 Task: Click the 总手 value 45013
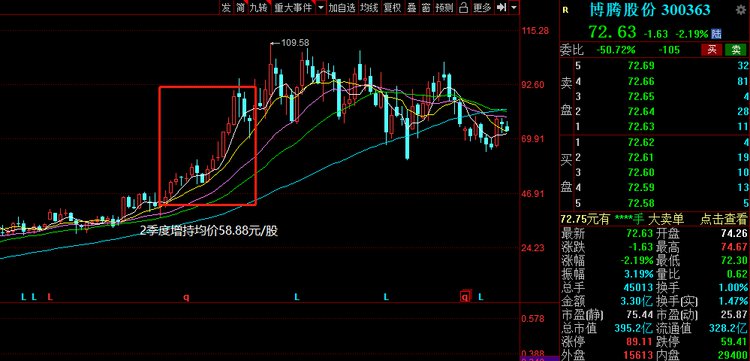639,287
